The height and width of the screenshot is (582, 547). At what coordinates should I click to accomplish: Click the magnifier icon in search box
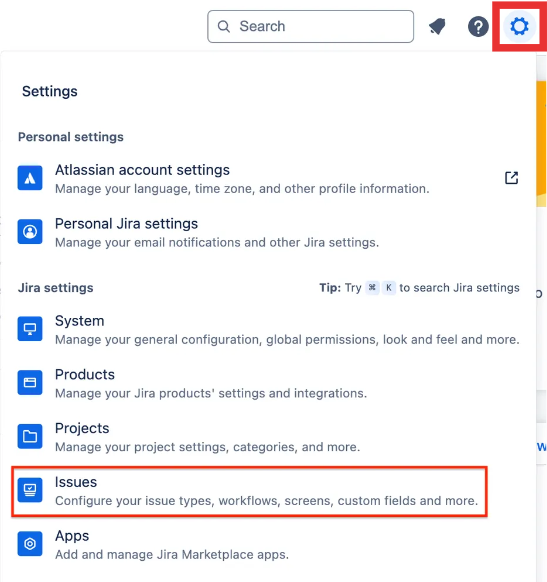[x=223, y=27]
